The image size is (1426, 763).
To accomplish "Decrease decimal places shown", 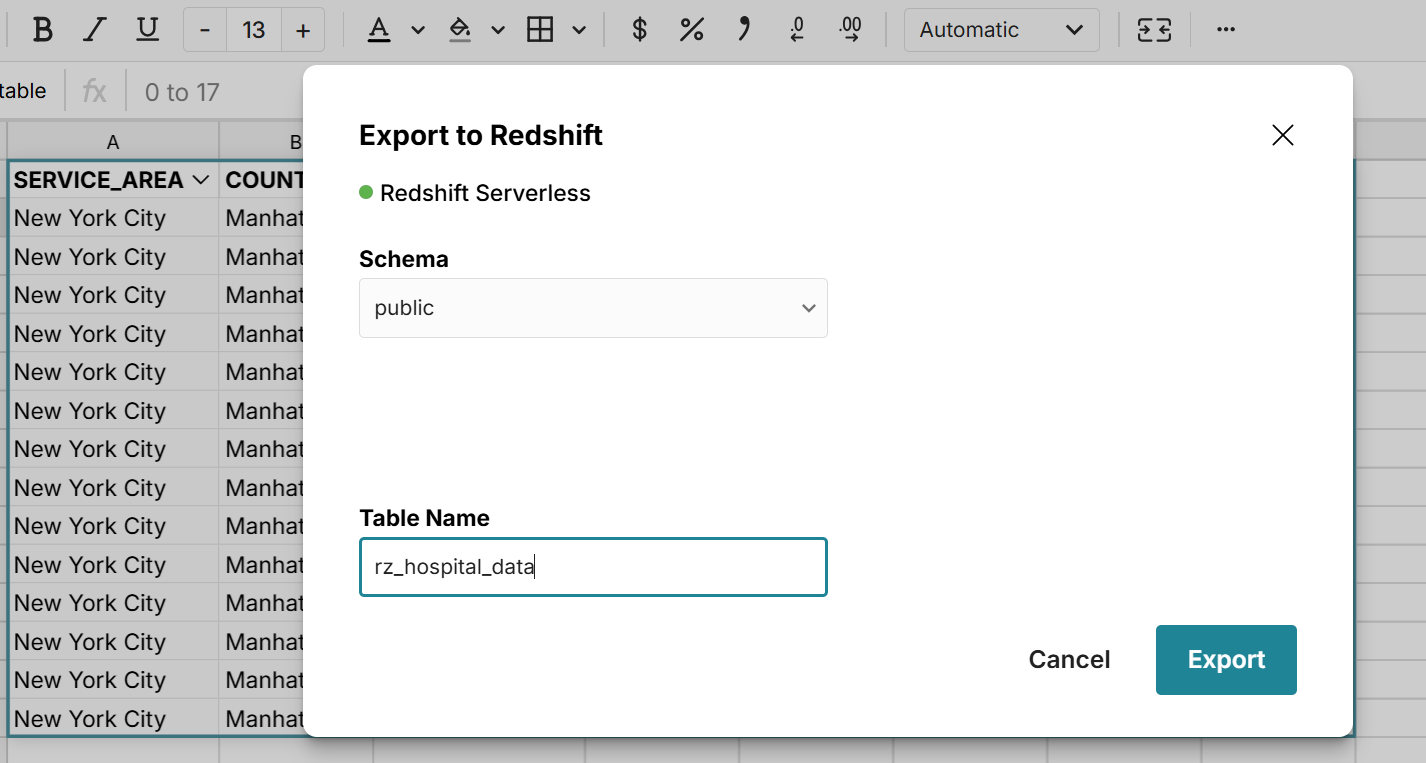I will pos(795,30).
